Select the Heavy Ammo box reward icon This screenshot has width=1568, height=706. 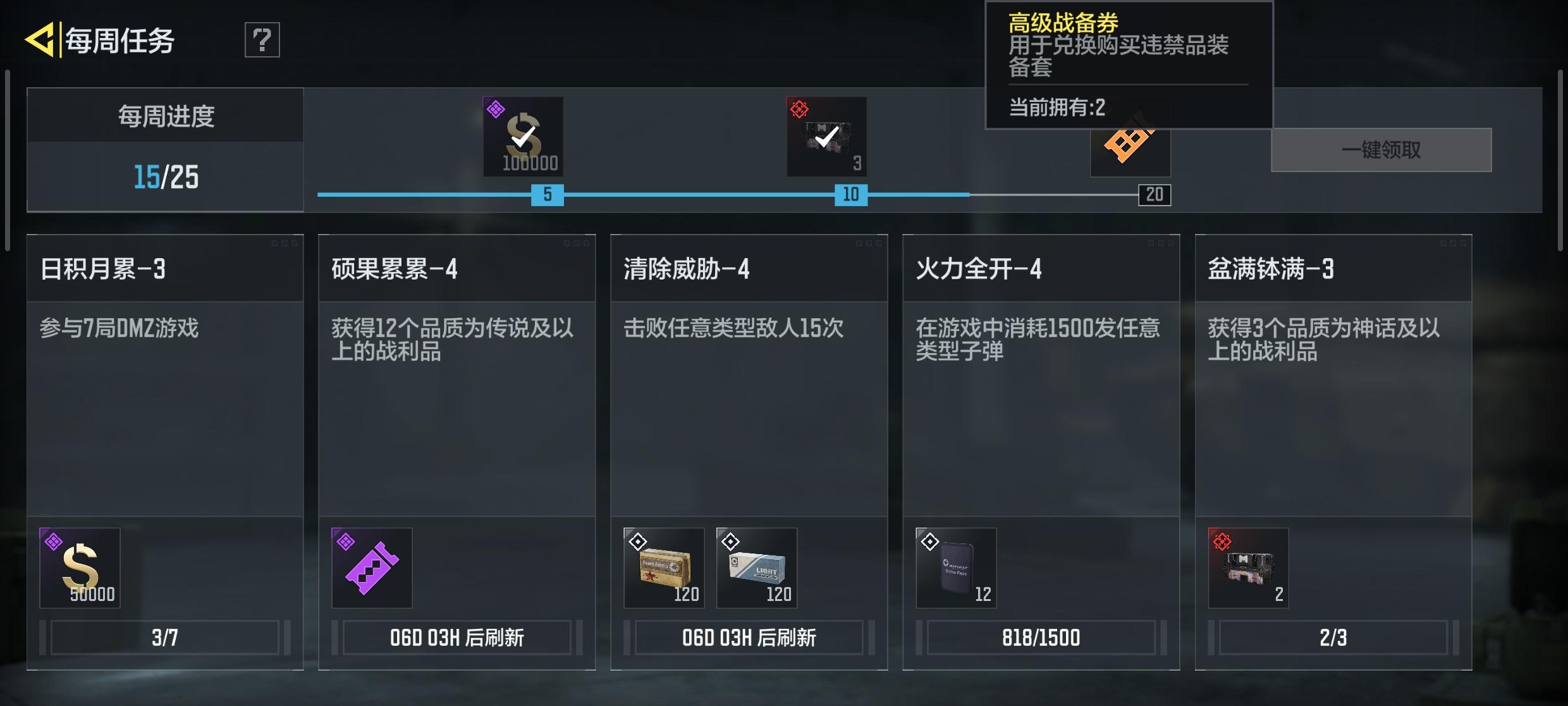664,567
